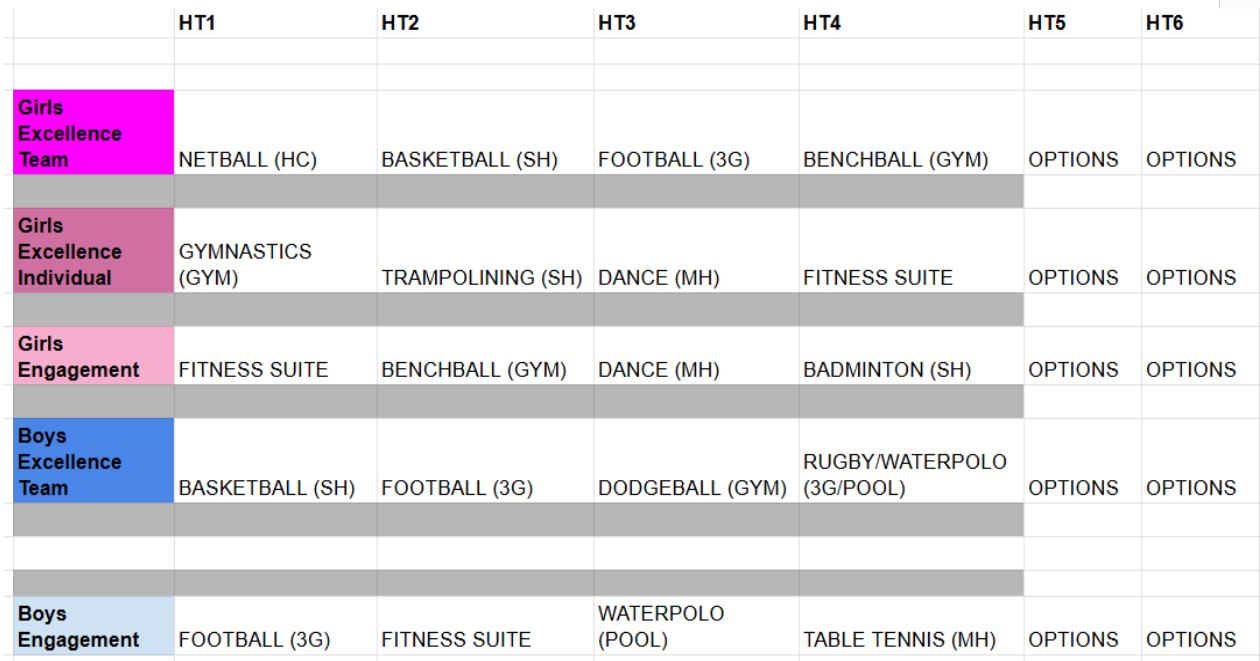Select the WATERPOLO (POOL) cell
1260x661 pixels.
pyautogui.click(x=695, y=626)
